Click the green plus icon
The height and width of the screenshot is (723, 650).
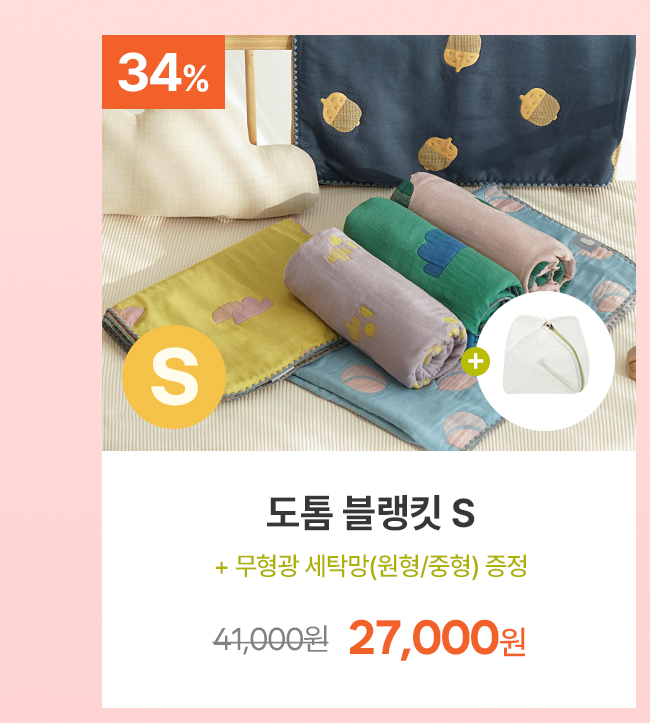point(475,362)
